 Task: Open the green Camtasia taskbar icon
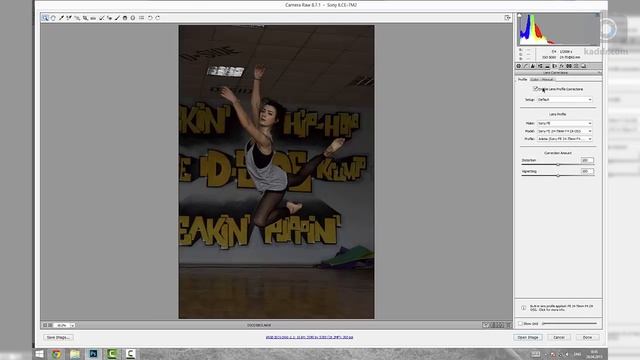tap(112, 354)
